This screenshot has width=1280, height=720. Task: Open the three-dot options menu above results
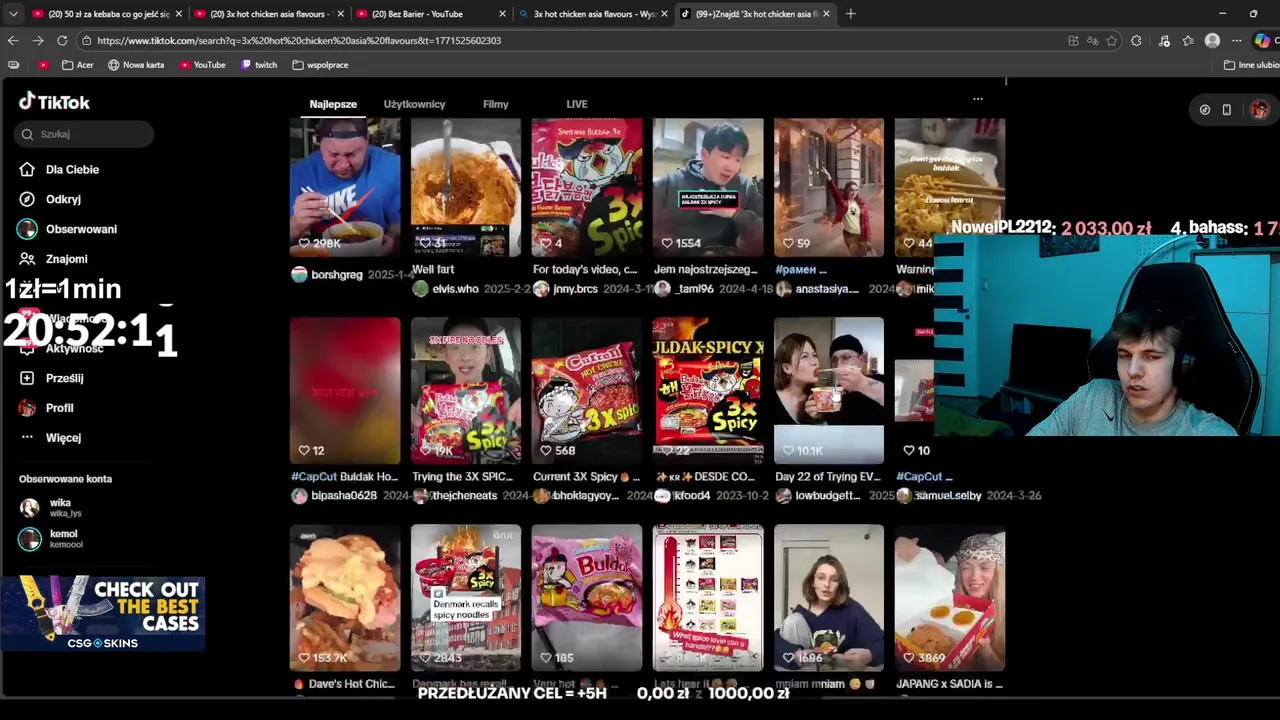pyautogui.click(x=978, y=99)
